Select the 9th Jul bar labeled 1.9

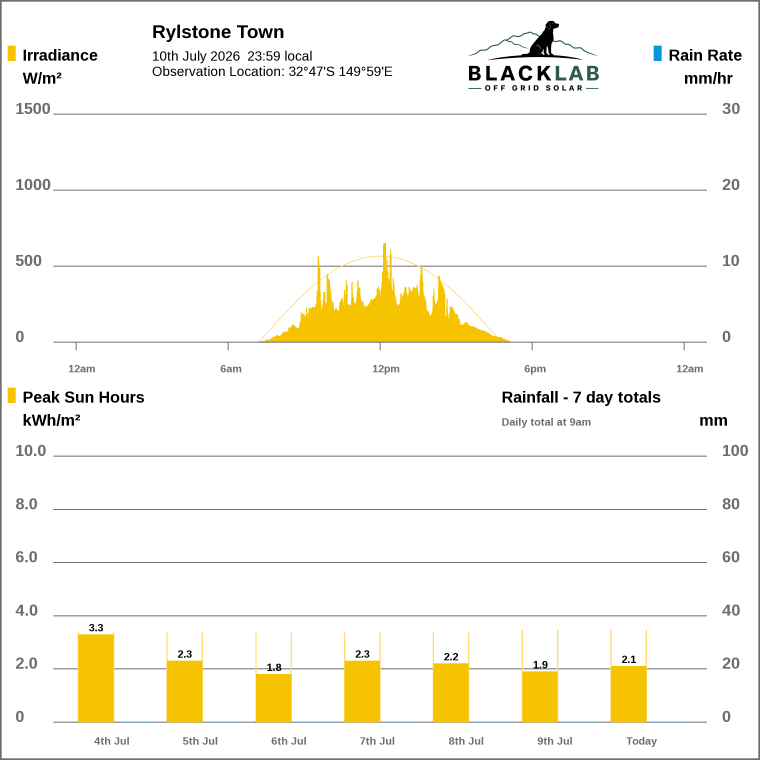click(540, 697)
